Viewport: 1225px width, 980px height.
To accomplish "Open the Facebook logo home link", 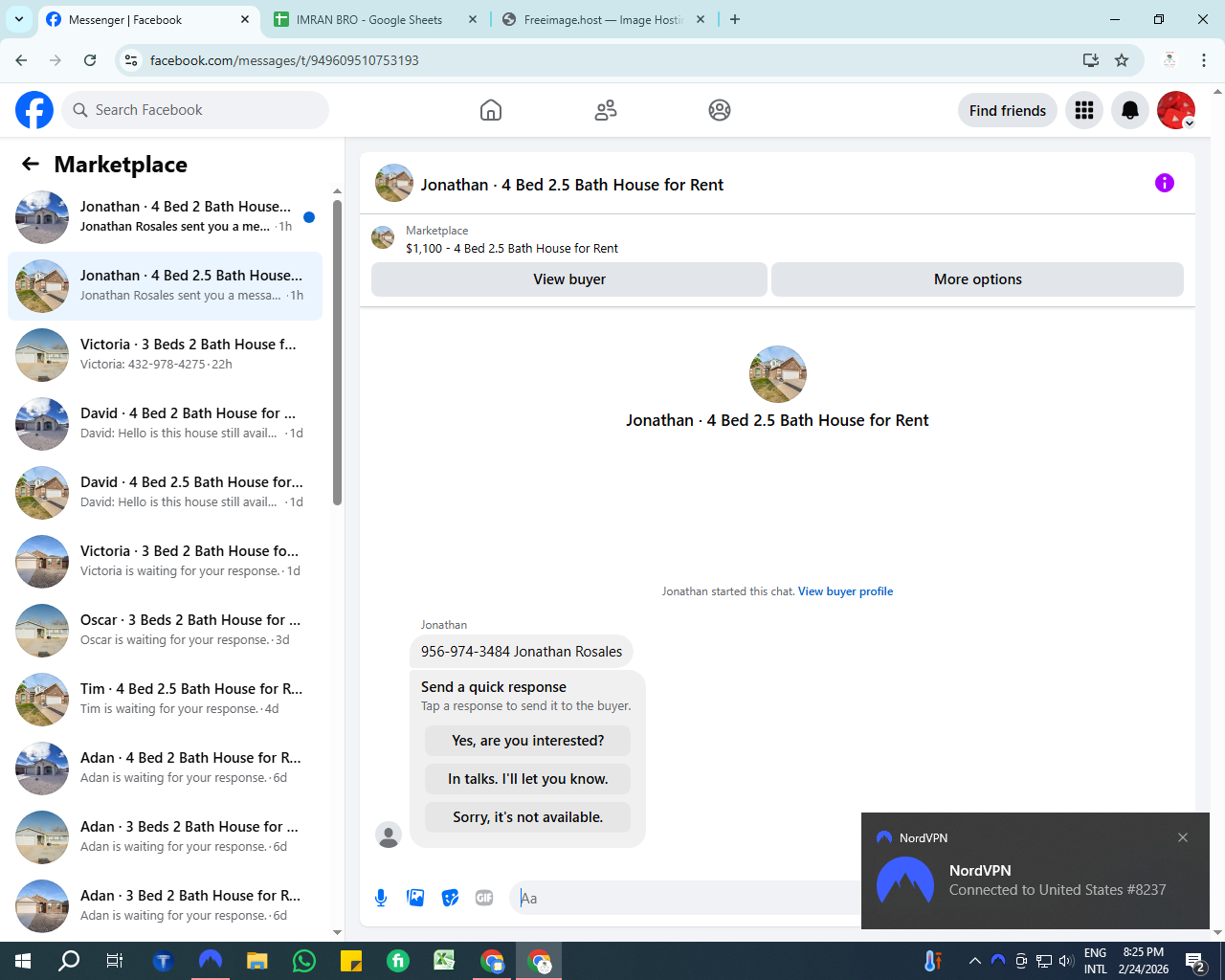I will [34, 110].
